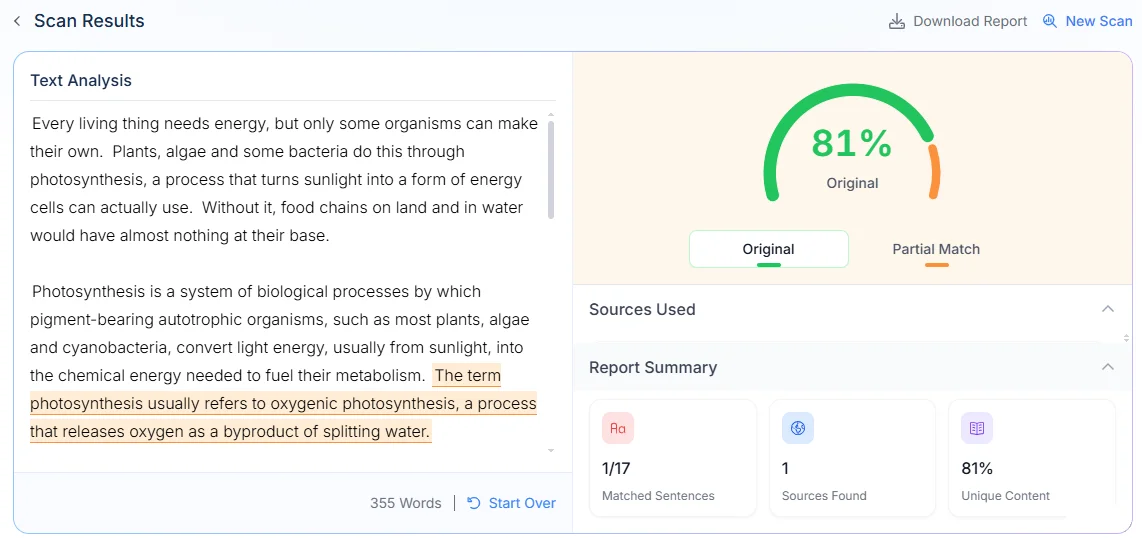Click the text analysis scrollbar thumb

coord(551,170)
